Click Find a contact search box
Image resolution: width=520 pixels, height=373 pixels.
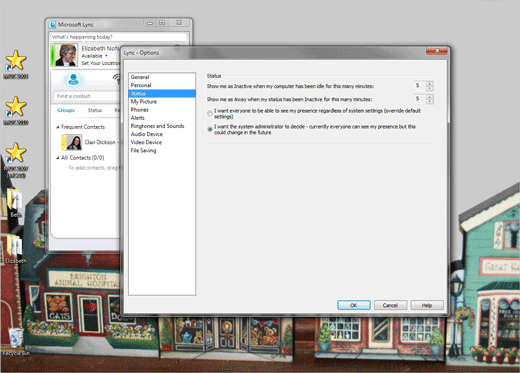click(87, 96)
